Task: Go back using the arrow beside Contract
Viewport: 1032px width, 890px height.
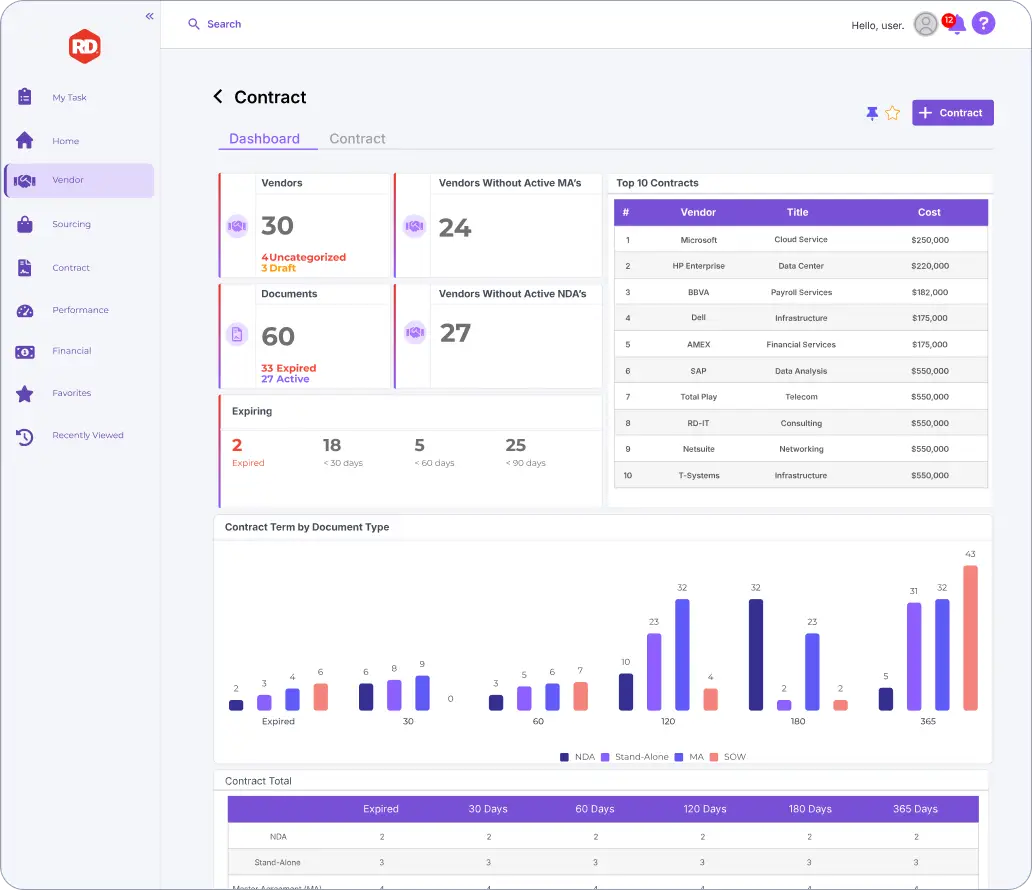Action: point(218,97)
